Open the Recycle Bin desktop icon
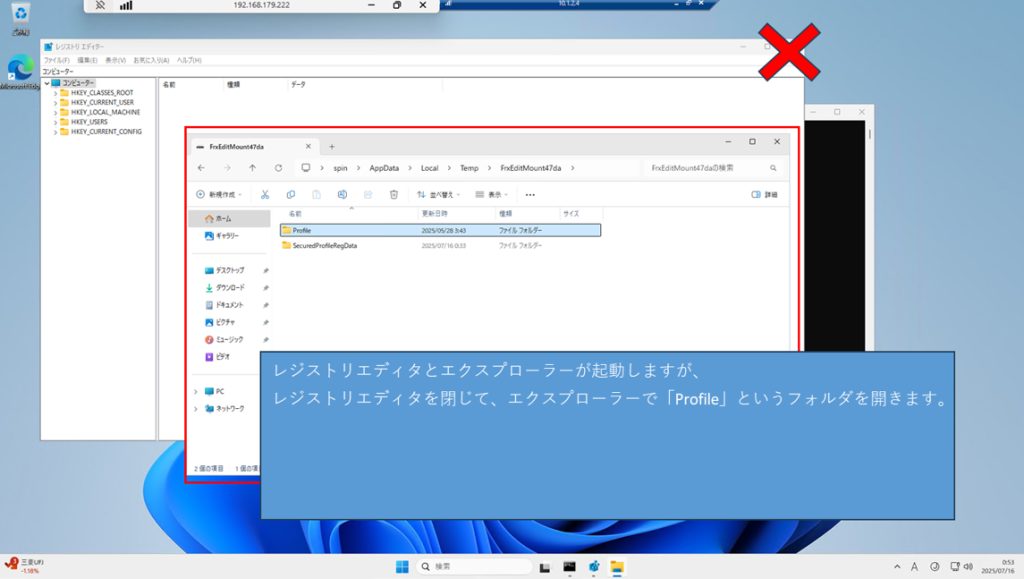 coord(20,18)
